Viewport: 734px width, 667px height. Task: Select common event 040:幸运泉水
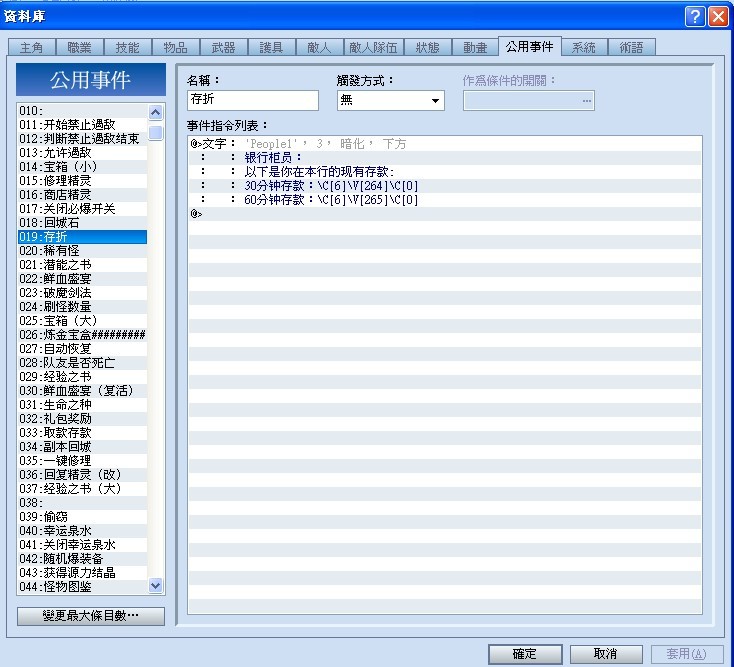pyautogui.click(x=82, y=531)
